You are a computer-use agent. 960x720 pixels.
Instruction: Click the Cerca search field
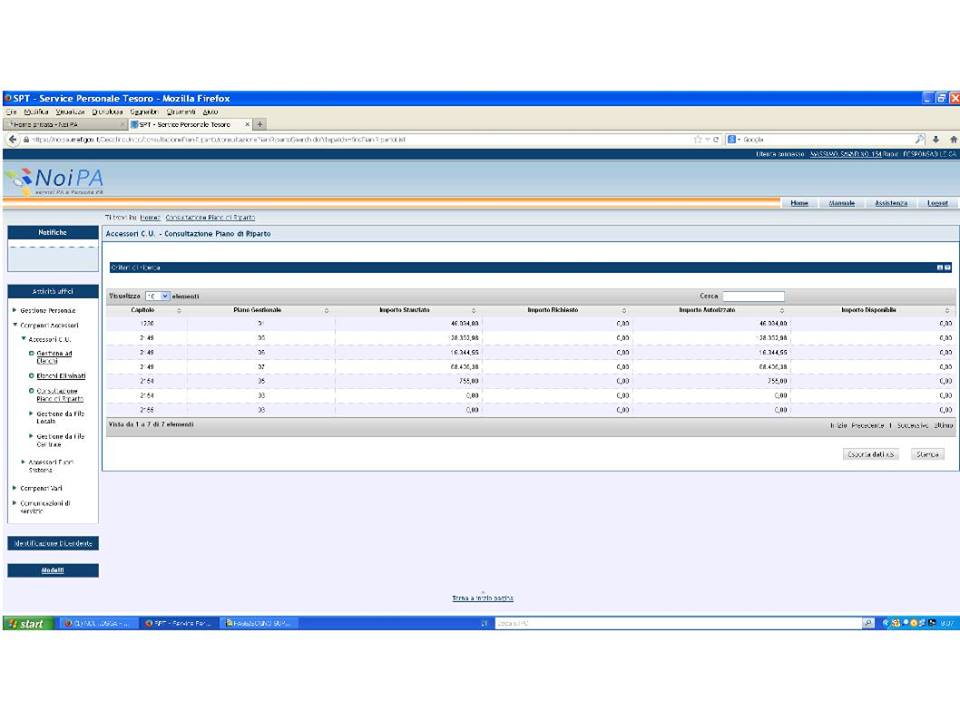[753, 296]
